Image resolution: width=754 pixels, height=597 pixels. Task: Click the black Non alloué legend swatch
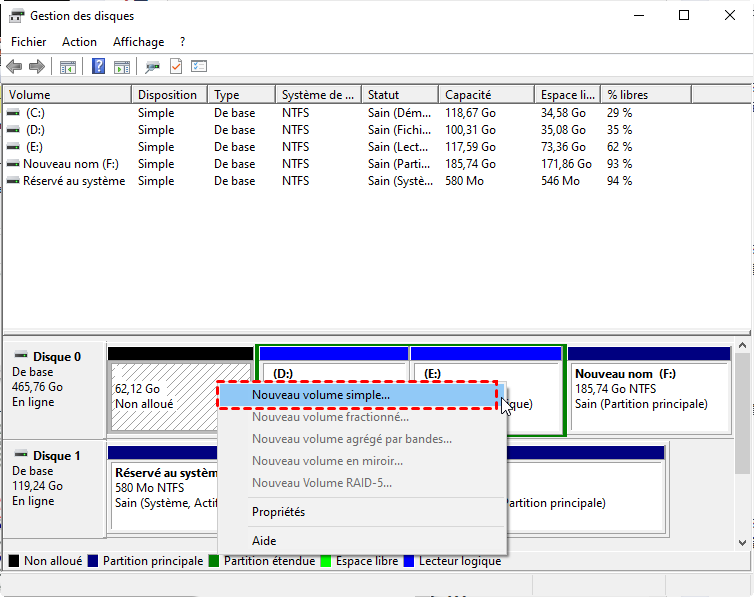(14, 561)
